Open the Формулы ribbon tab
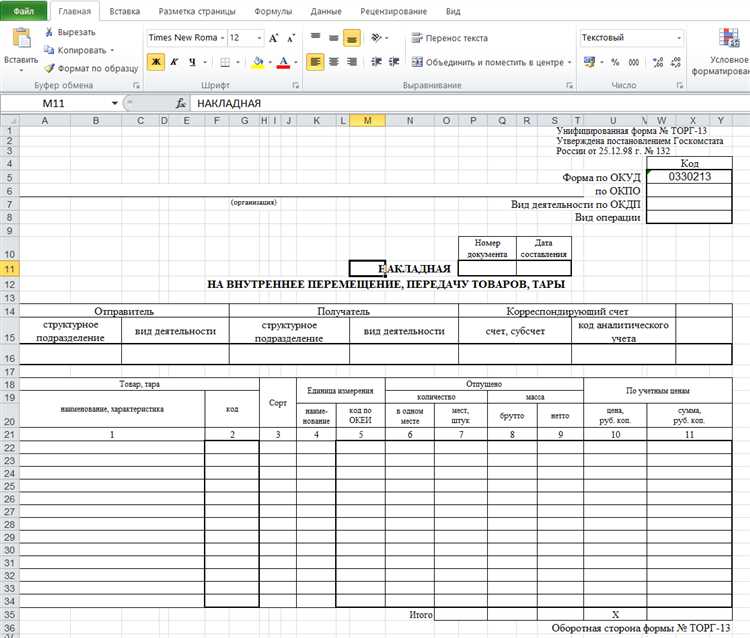Viewport: 750px width, 638px height. pos(273,12)
